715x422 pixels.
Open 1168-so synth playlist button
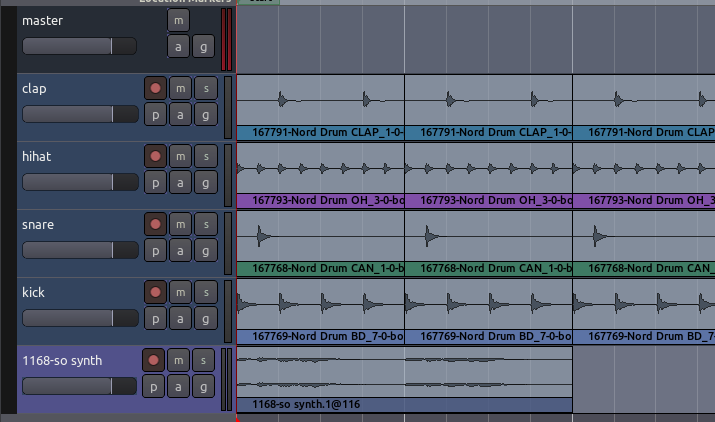[153, 387]
